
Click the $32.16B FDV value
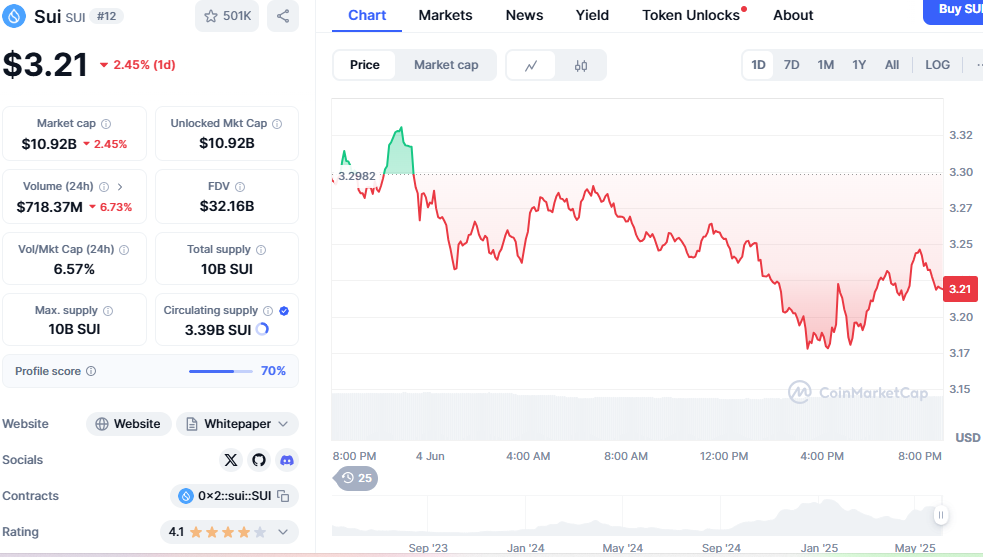click(227, 206)
